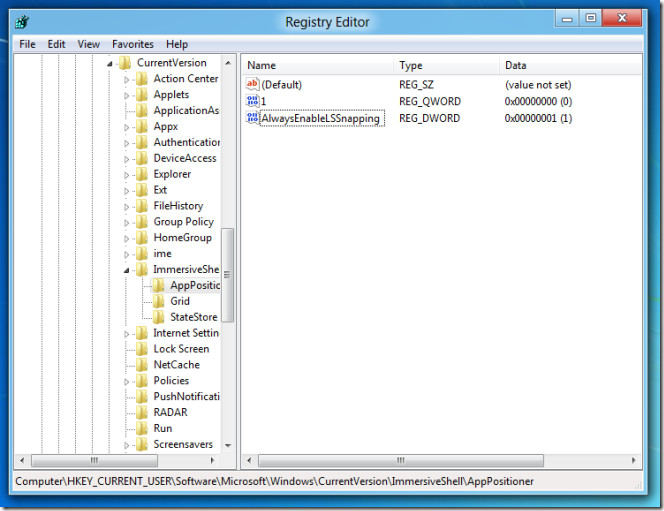Expand the Explorer key
The image size is (664, 511).
[126, 175]
